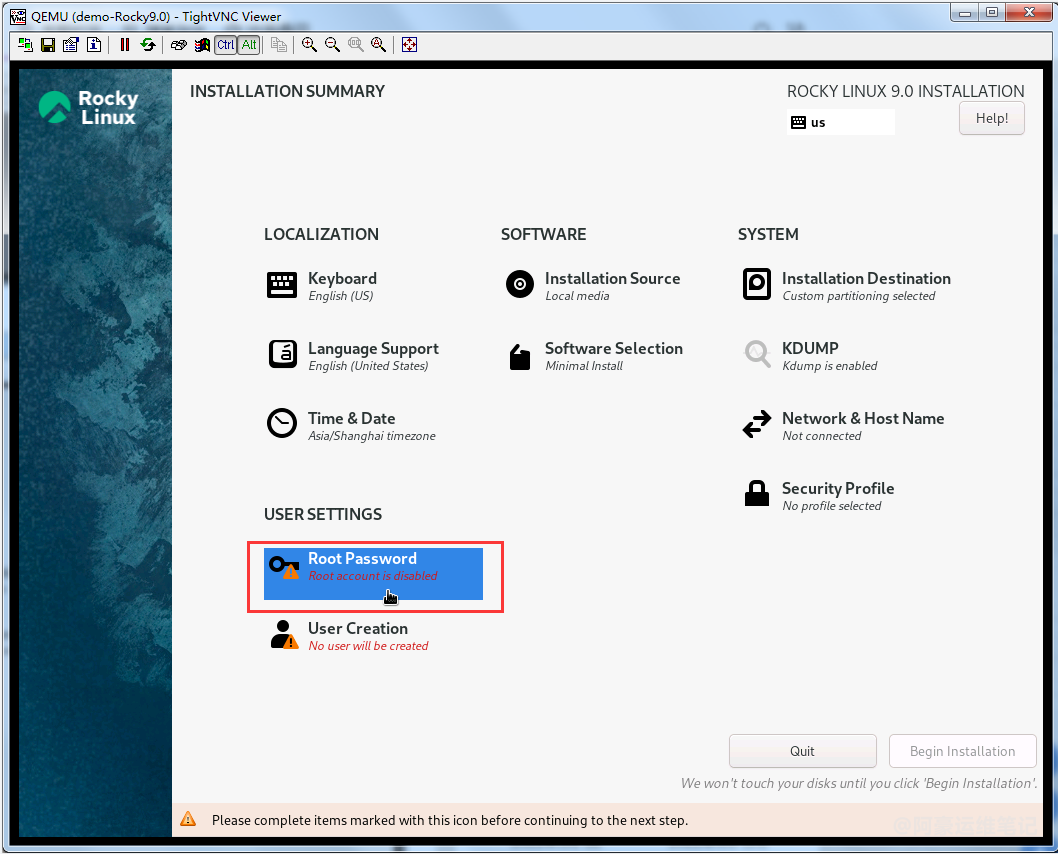Click the TightVNC new connection icon
The height and width of the screenshot is (854, 1058).
25,45
